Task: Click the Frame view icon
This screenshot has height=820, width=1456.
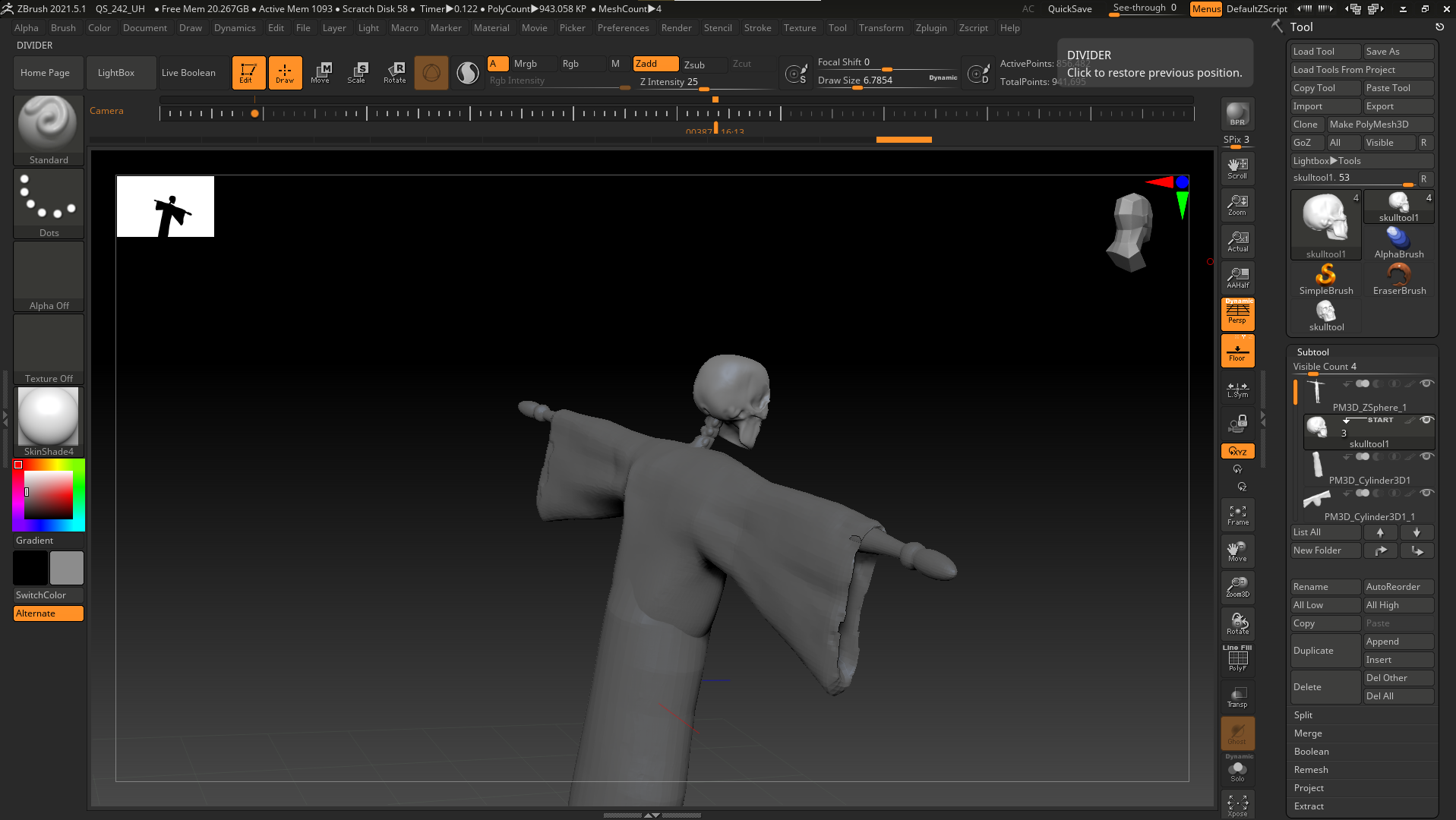Action: [x=1237, y=515]
